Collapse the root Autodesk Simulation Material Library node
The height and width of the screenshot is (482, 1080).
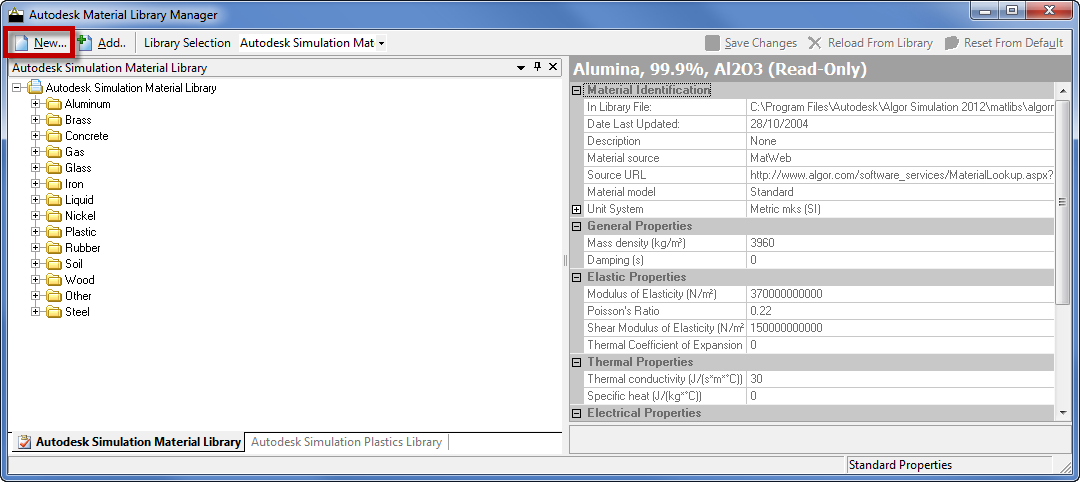(17, 88)
